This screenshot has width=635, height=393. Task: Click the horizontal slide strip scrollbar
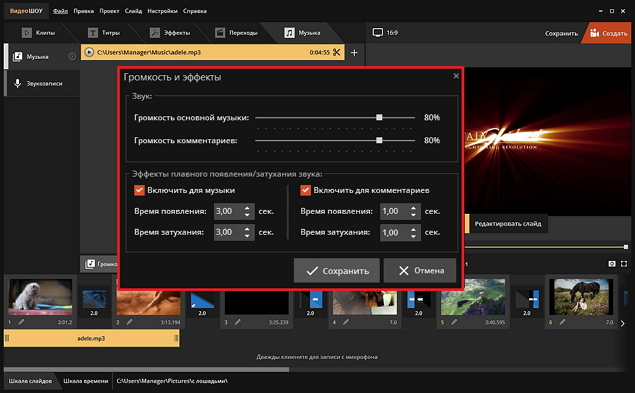tap(147, 370)
